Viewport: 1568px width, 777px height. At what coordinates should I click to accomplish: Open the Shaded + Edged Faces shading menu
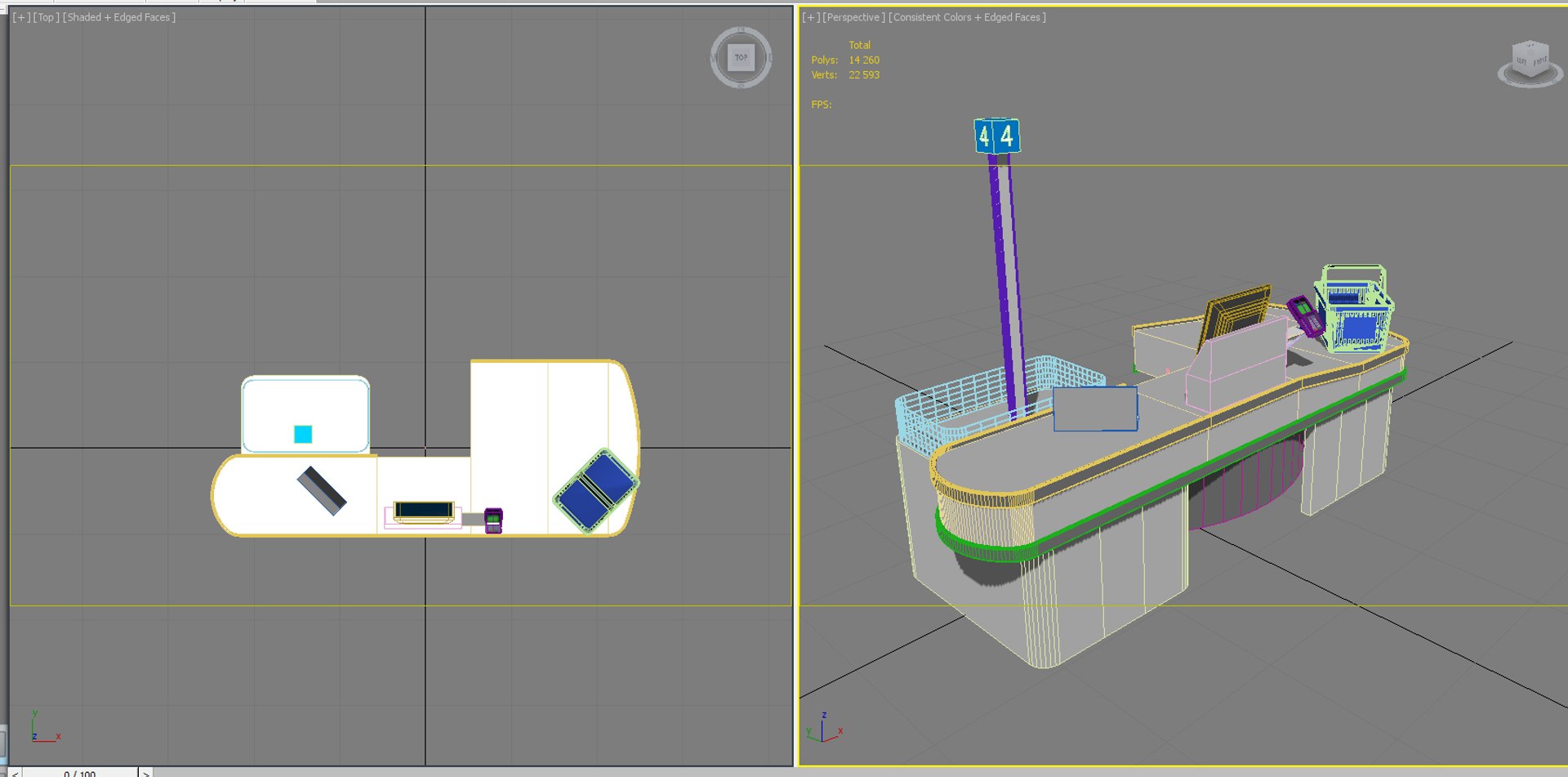(119, 17)
